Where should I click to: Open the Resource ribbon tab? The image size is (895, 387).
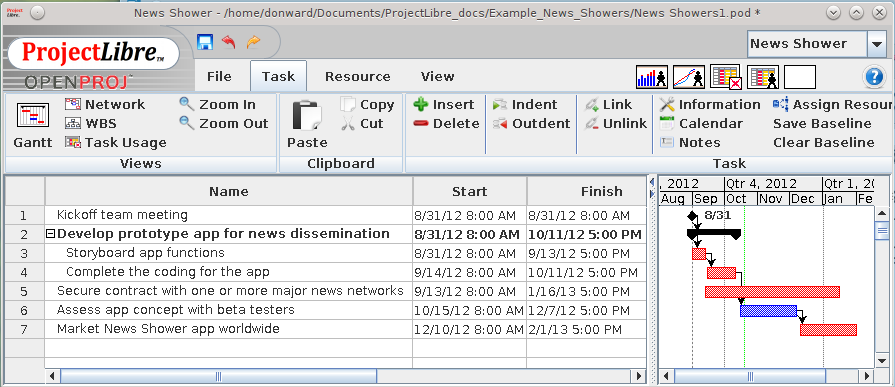(x=357, y=76)
